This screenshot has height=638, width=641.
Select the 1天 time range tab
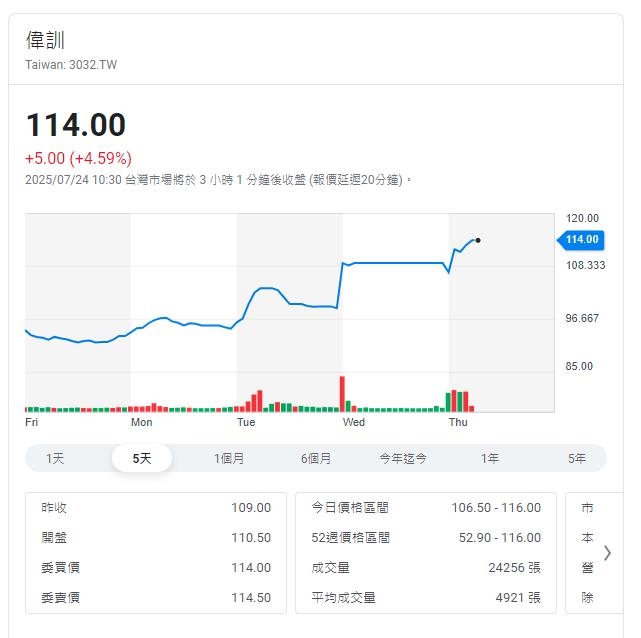click(x=55, y=458)
